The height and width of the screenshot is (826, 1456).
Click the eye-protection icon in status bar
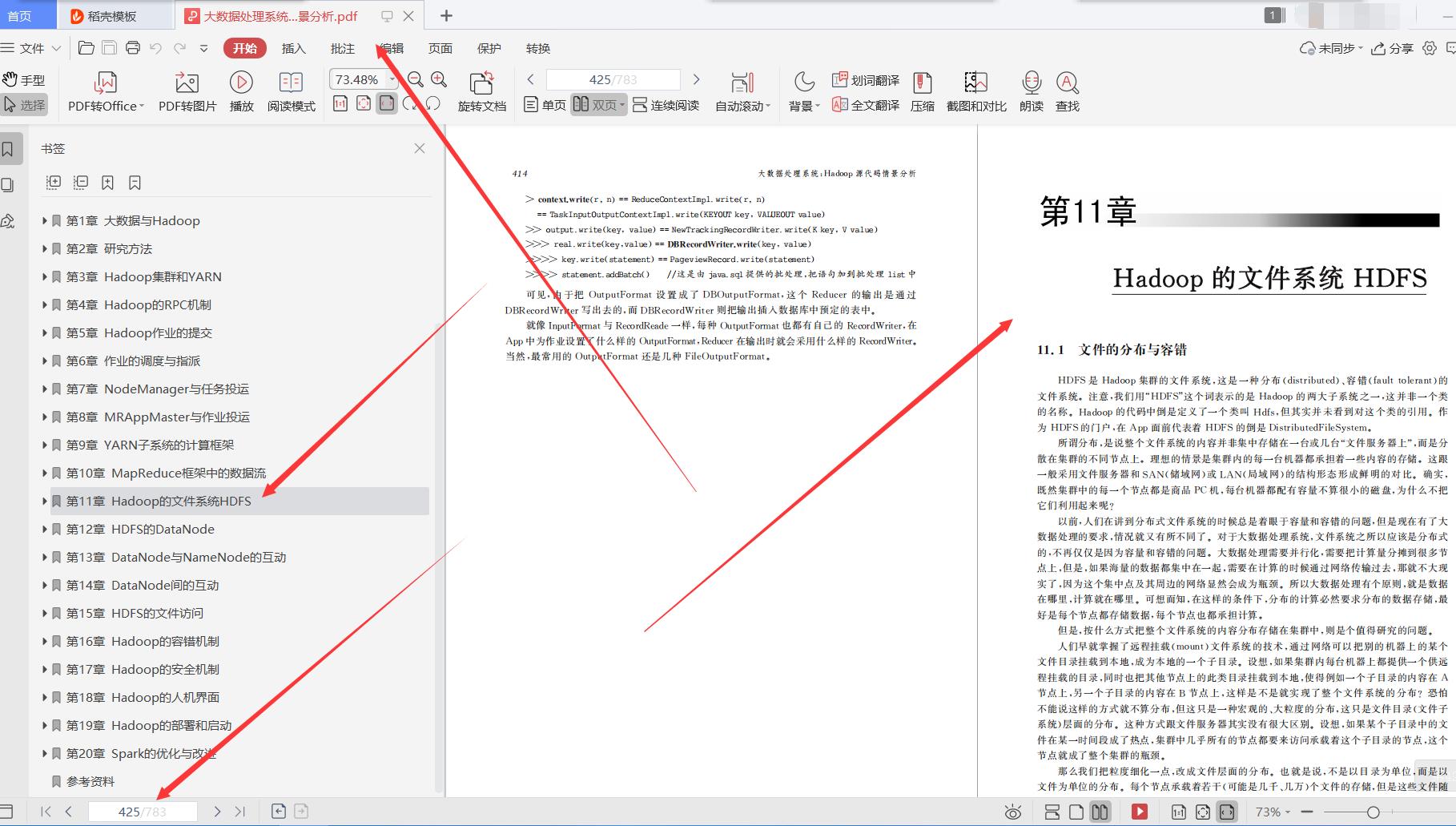tap(1013, 812)
